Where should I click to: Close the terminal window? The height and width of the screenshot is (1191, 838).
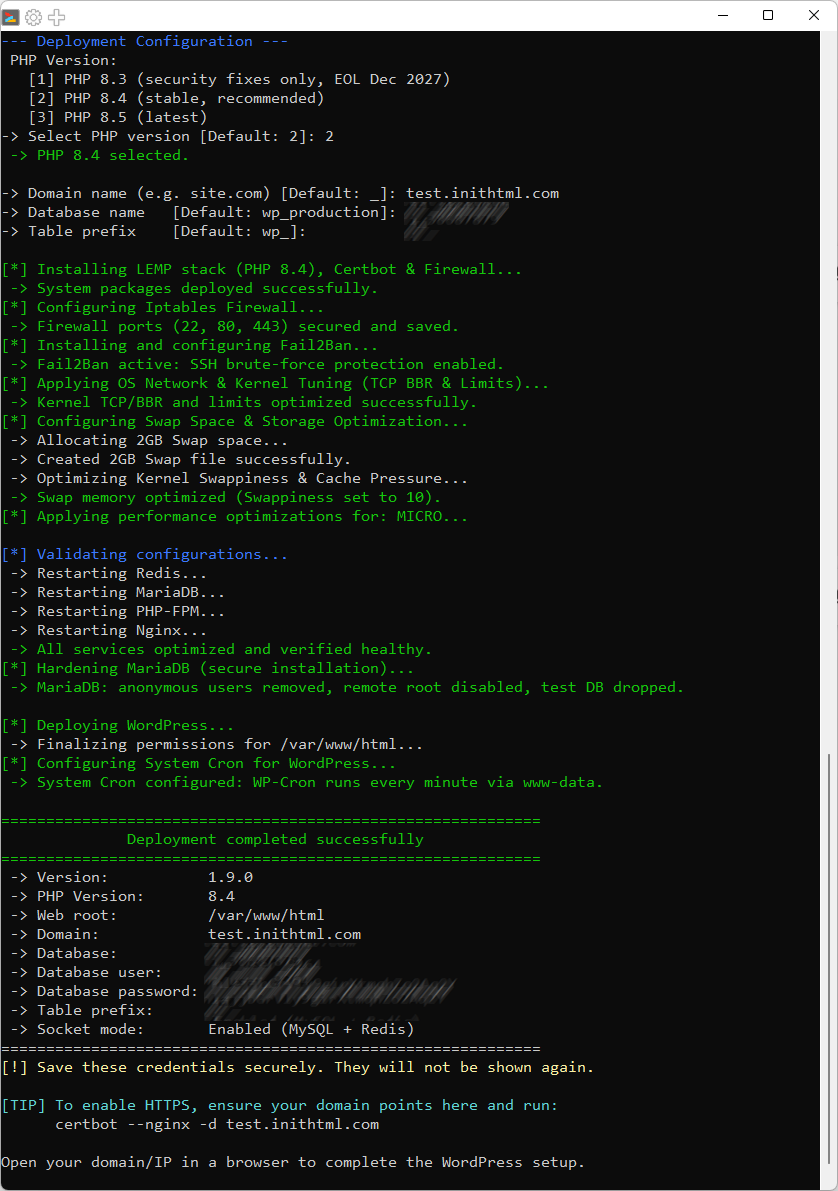point(814,15)
